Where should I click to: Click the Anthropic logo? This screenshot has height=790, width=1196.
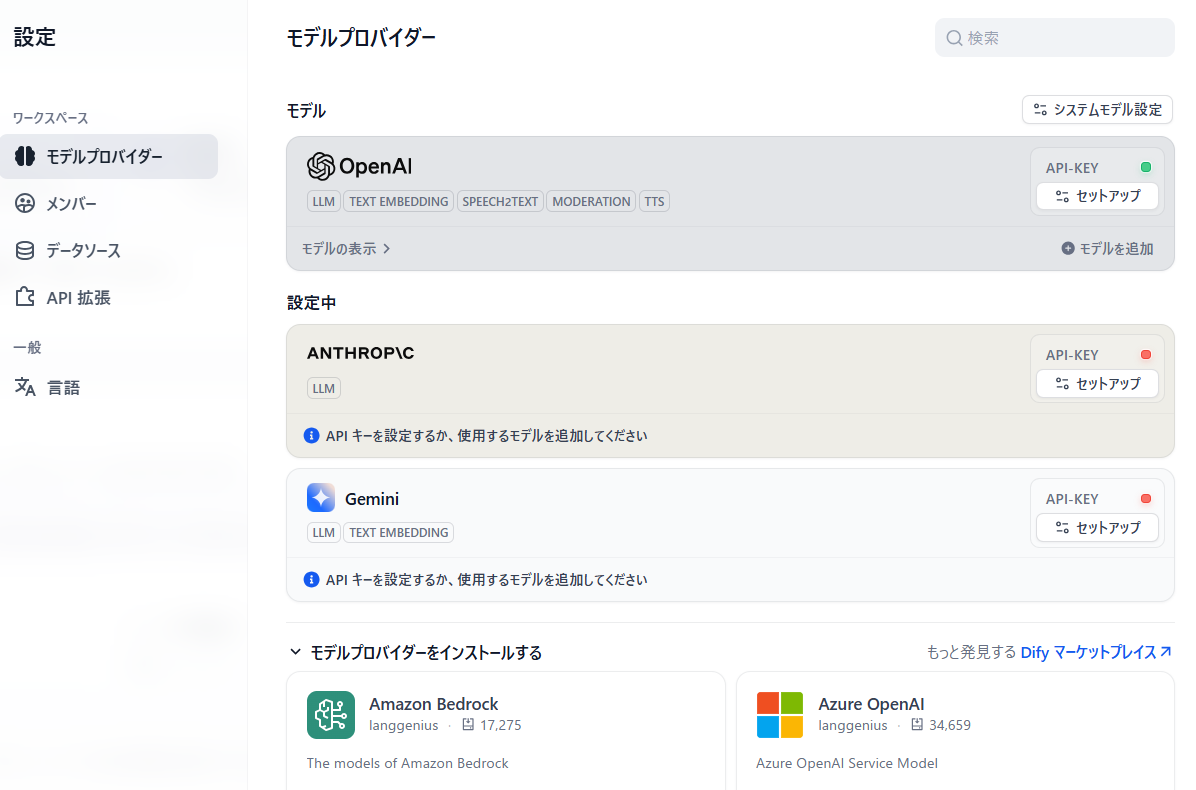[x=360, y=353]
